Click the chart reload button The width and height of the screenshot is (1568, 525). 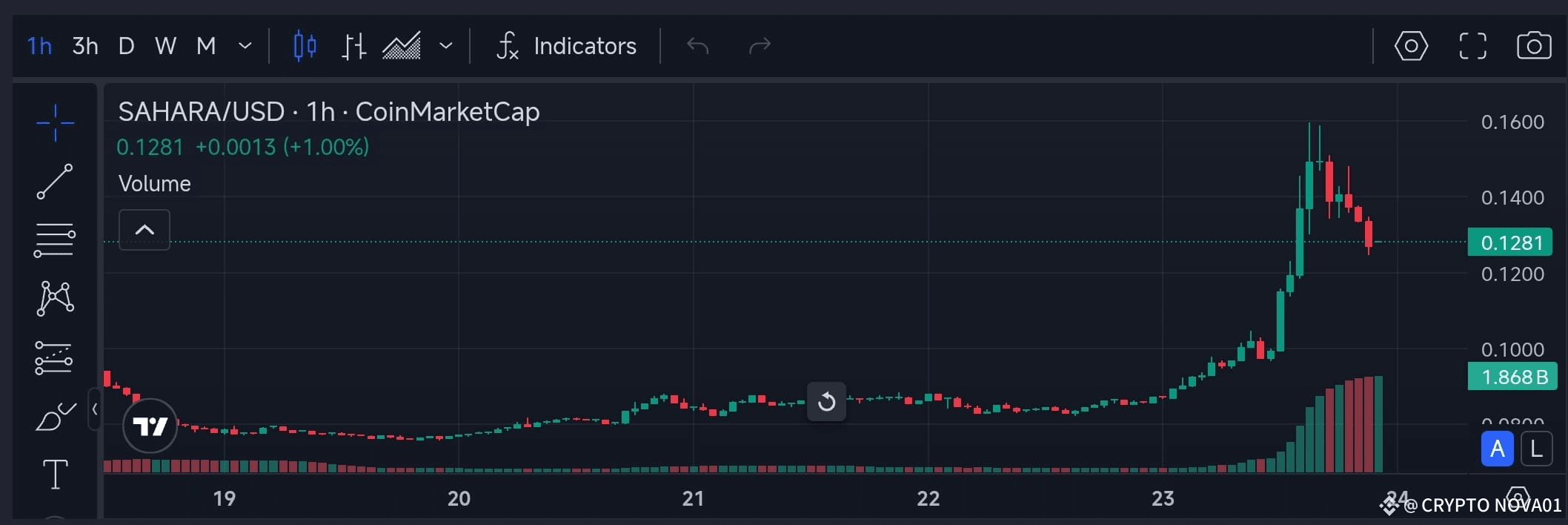tap(826, 401)
